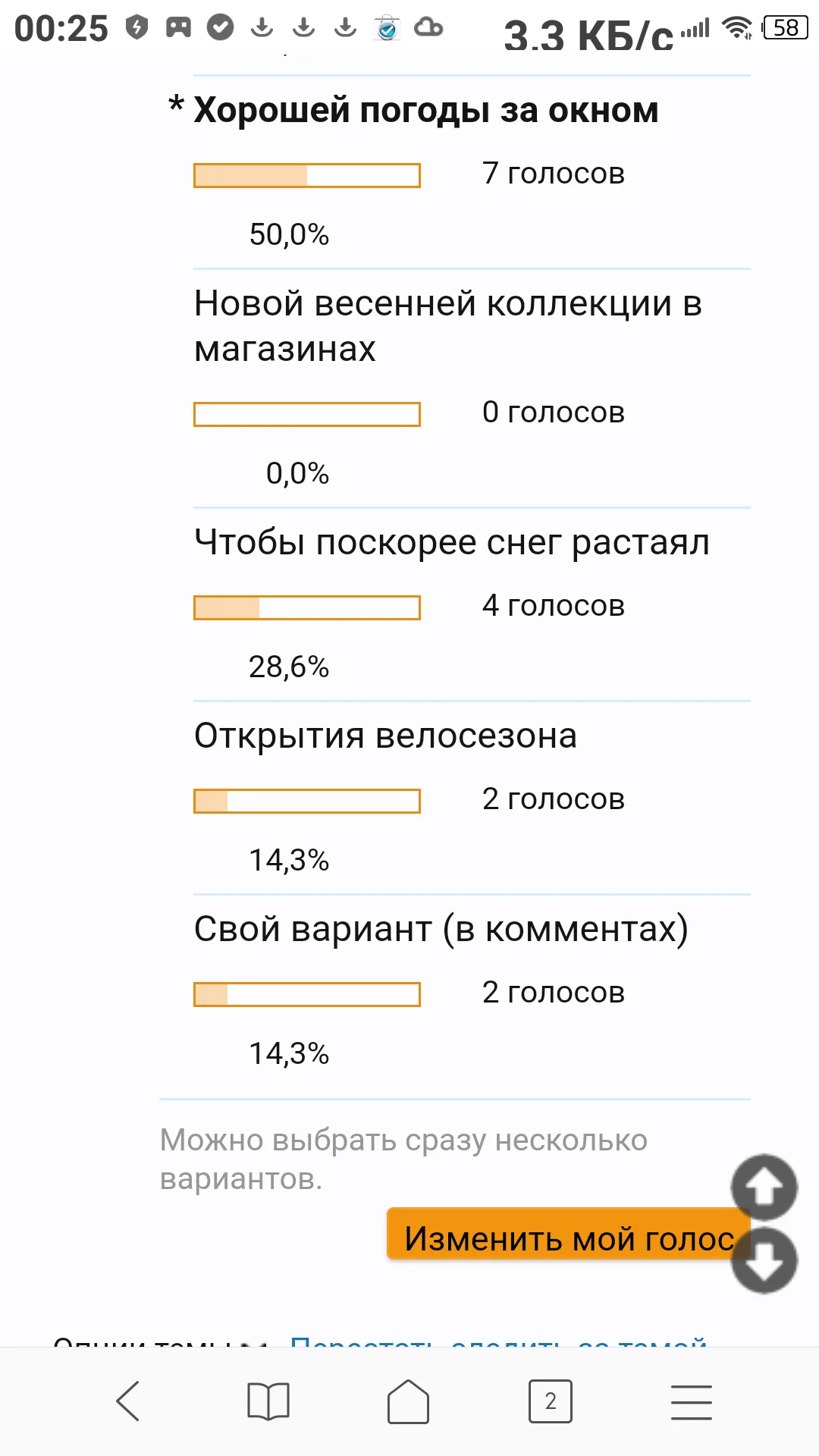Tap the 7 голосов vote count
This screenshot has height=1456, width=819.
tap(554, 173)
